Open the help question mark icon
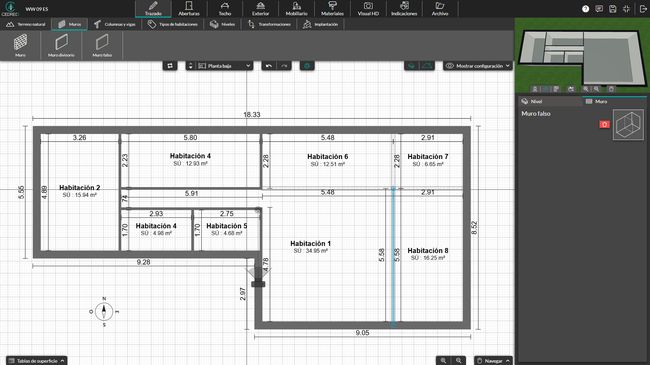Image resolution: width=650 pixels, height=365 pixels. pyautogui.click(x=585, y=9)
